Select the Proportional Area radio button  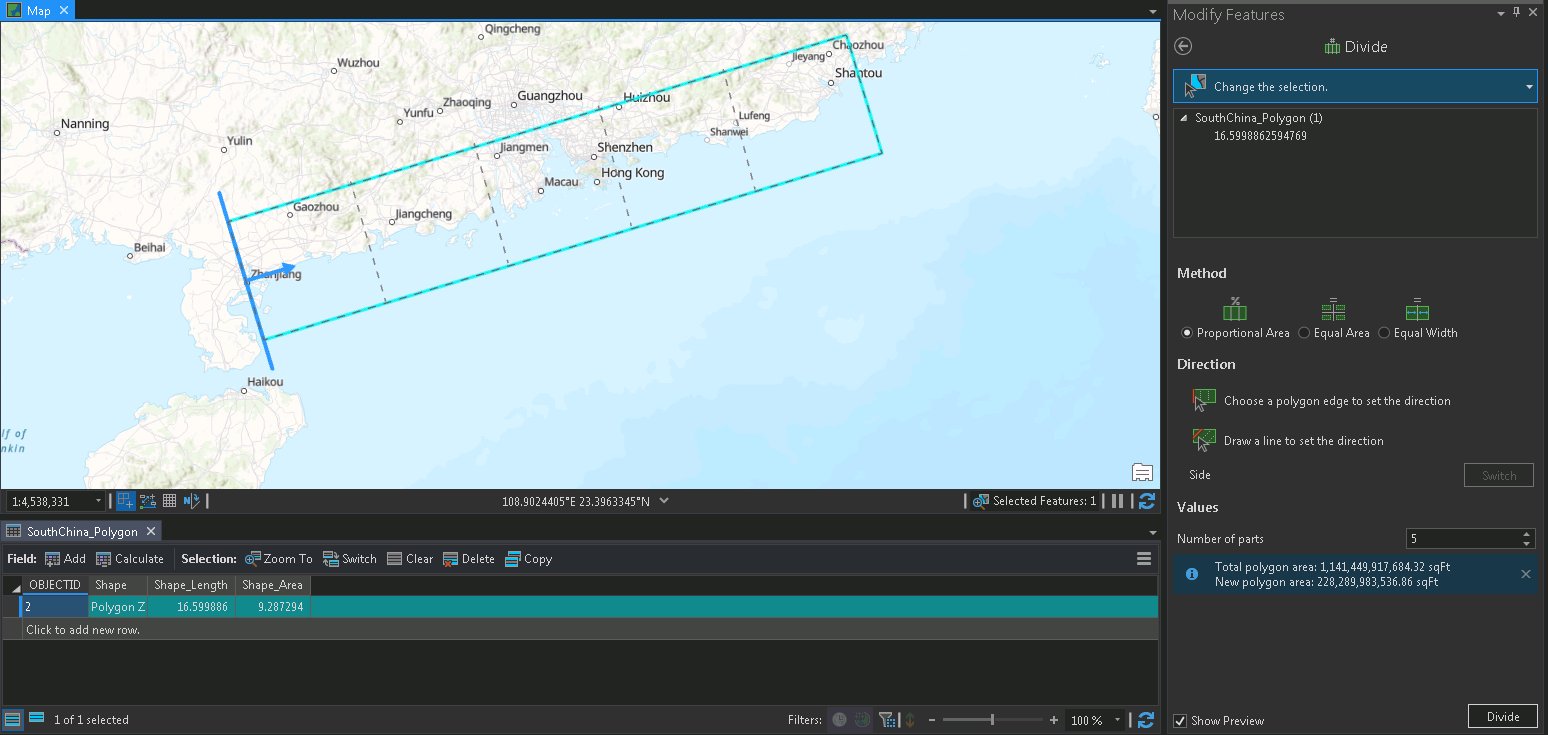[x=1187, y=333]
